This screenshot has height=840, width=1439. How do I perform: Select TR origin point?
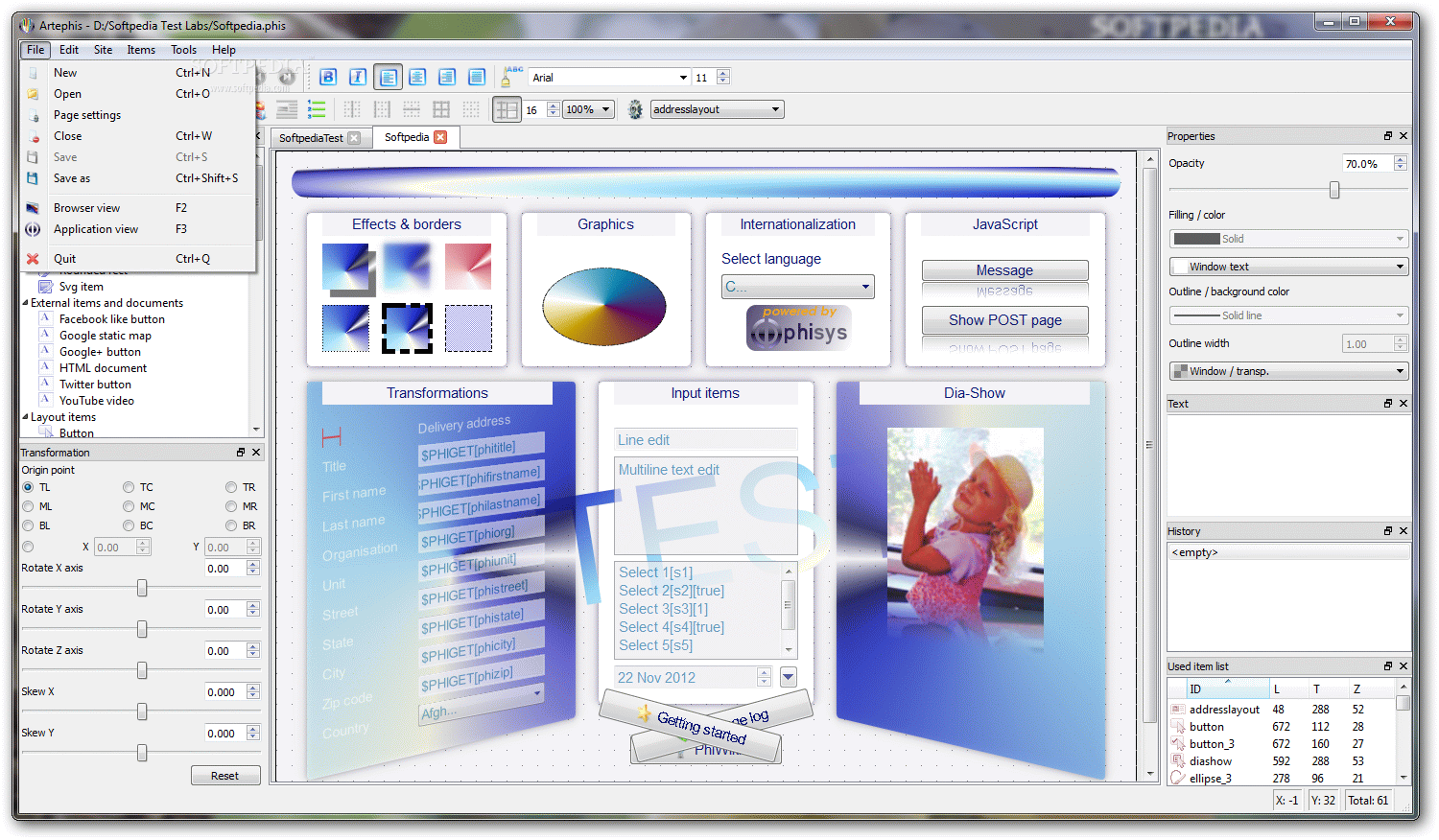click(231, 487)
